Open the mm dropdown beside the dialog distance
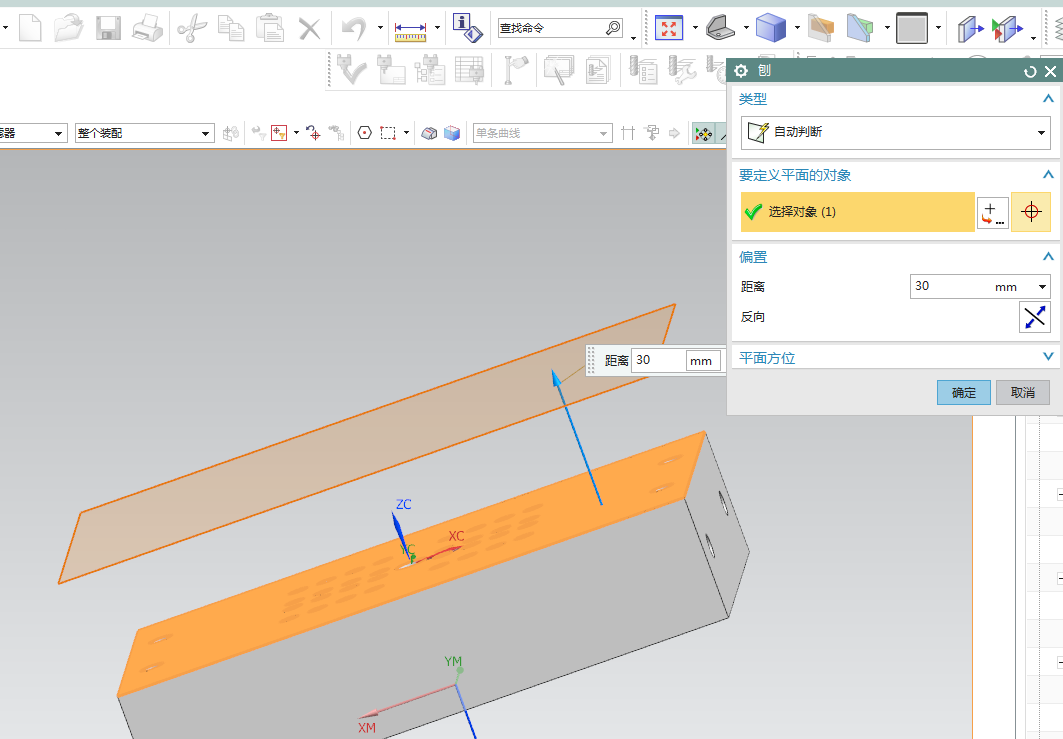The width and height of the screenshot is (1063, 739). click(x=1042, y=287)
